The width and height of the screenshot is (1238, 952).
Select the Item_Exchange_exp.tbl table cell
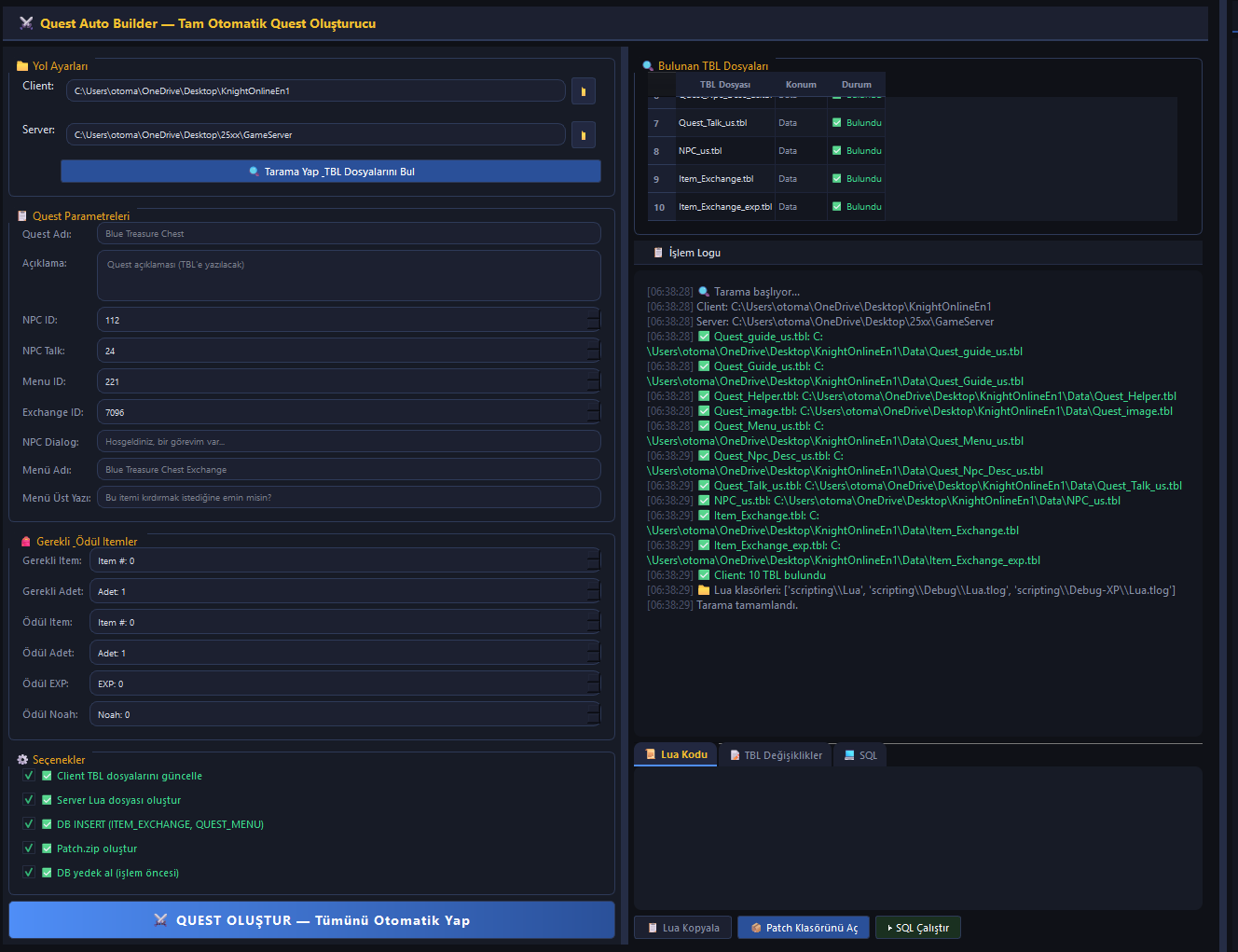[724, 207]
